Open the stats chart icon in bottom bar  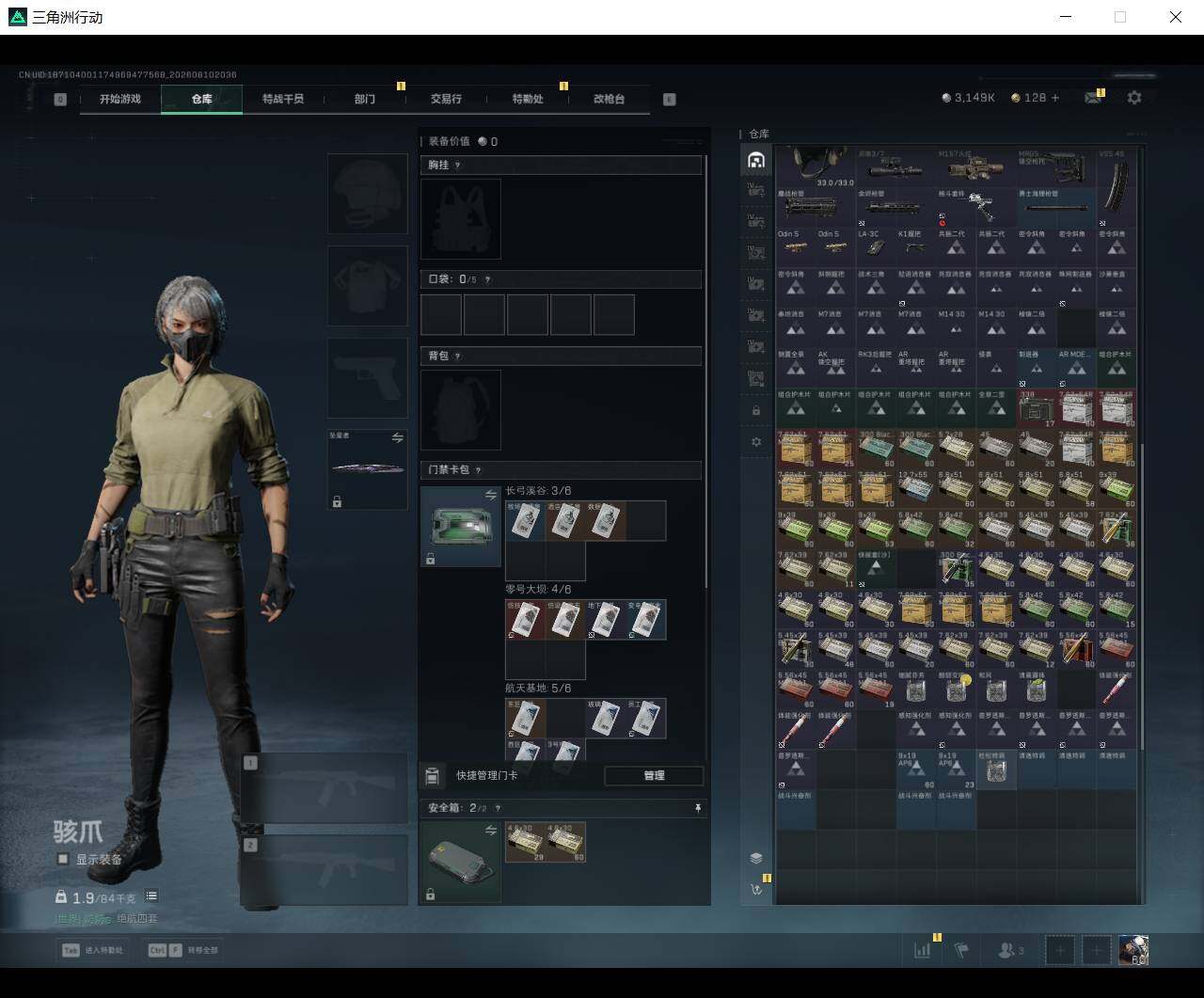(x=922, y=950)
